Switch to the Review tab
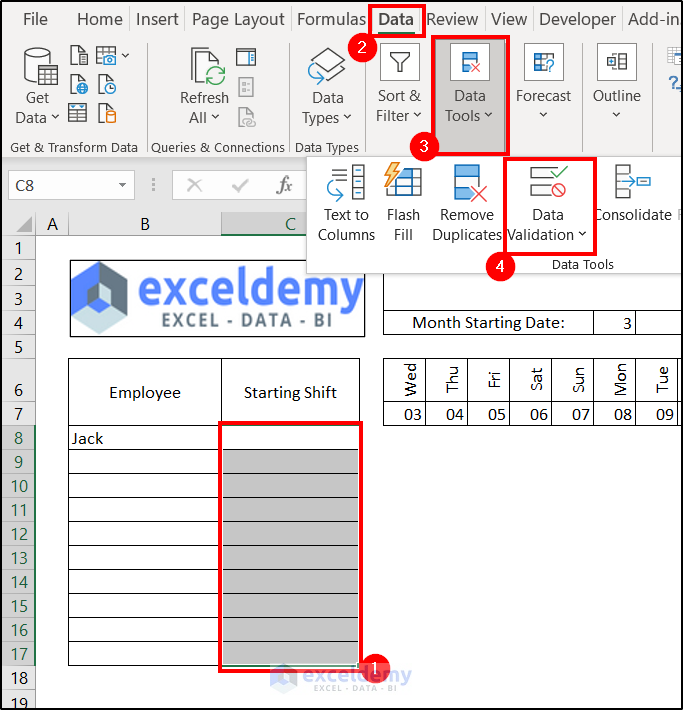The image size is (683, 710). point(452,19)
